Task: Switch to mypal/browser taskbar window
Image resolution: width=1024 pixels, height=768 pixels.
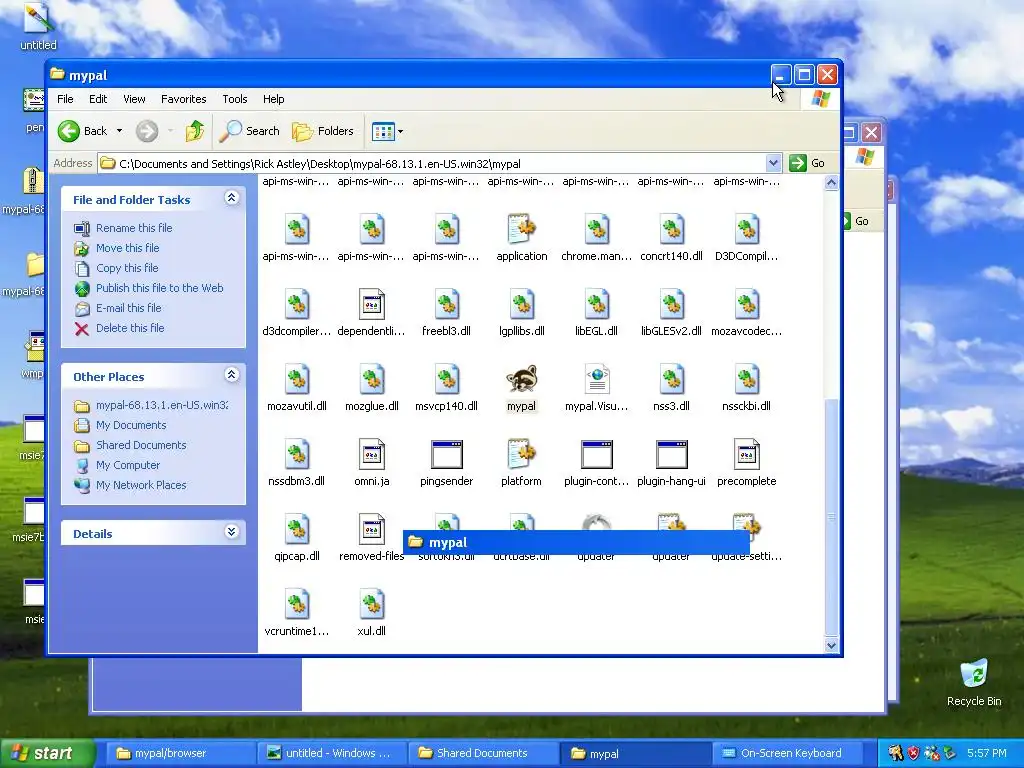Action: [x=181, y=754]
